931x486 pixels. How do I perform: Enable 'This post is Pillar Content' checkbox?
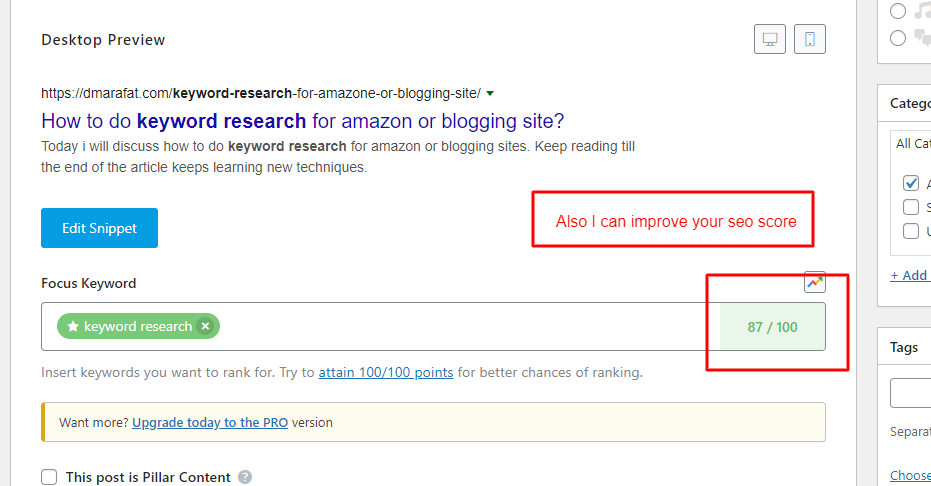click(49, 477)
